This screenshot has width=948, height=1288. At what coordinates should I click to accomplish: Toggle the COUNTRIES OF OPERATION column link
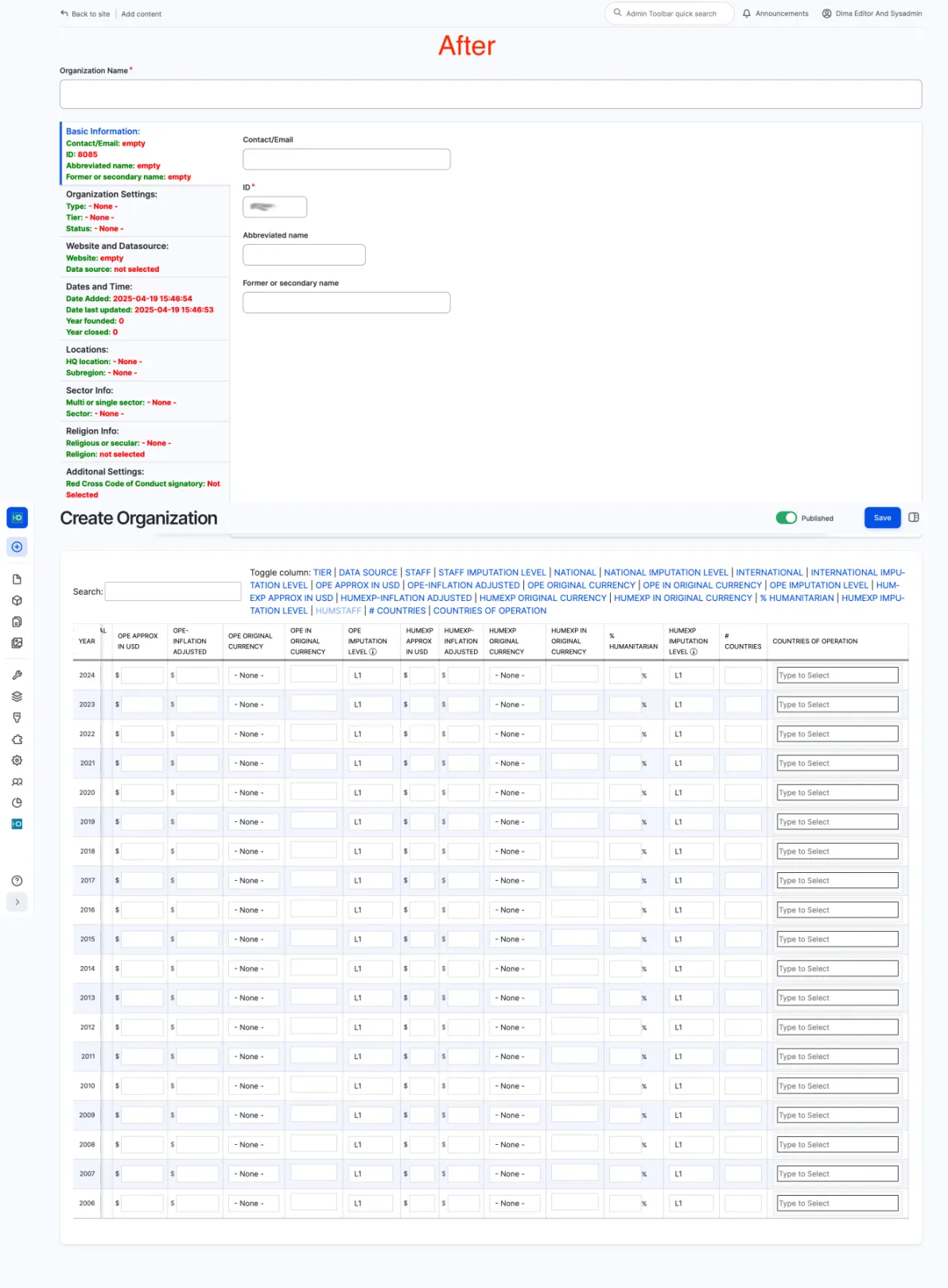tap(490, 611)
